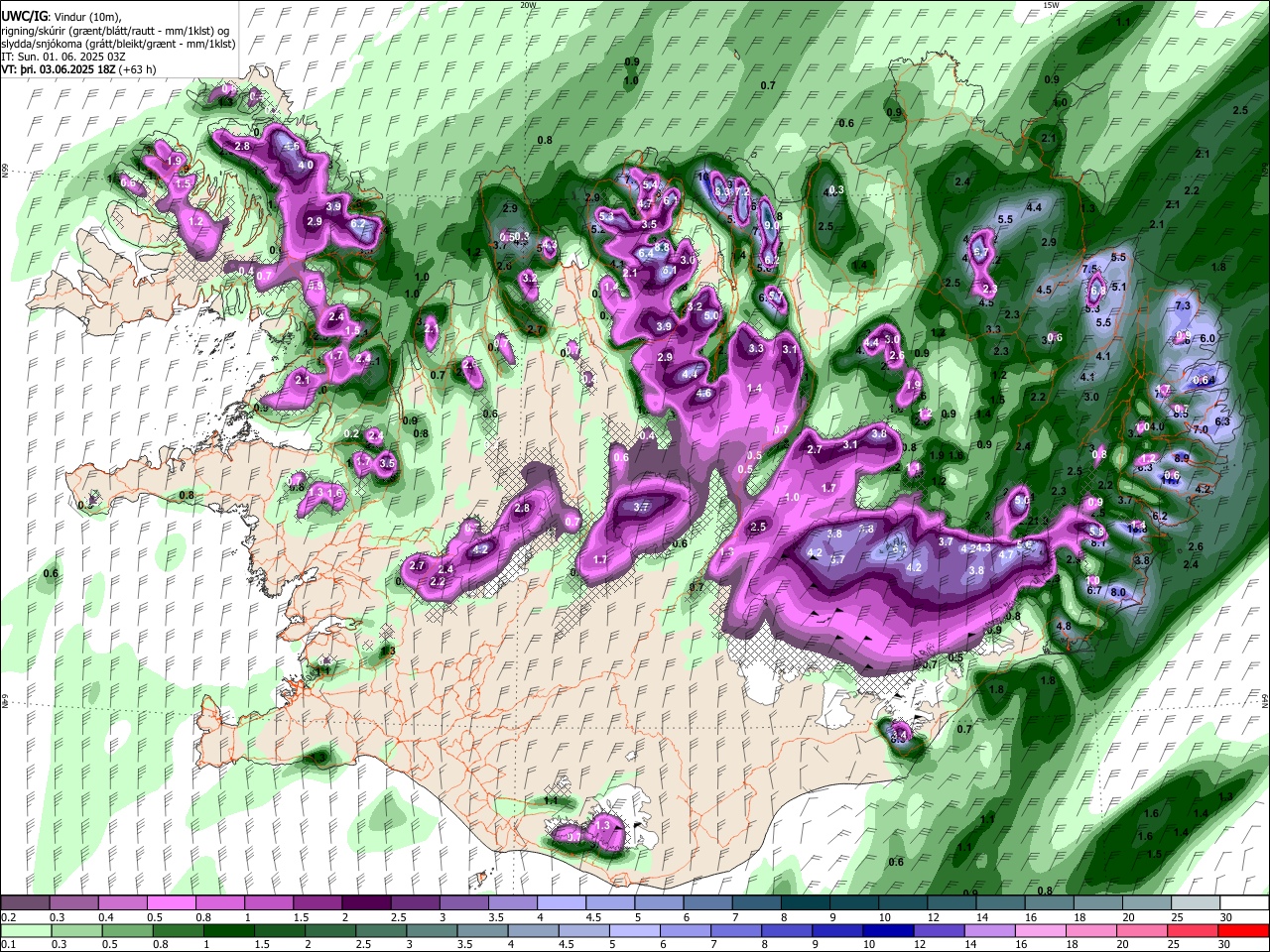Click the 'rigning/skúrir (grænt/blátt/rautt - mm/1klst) og' line
The width and height of the screenshot is (1270, 952).
(116, 31)
